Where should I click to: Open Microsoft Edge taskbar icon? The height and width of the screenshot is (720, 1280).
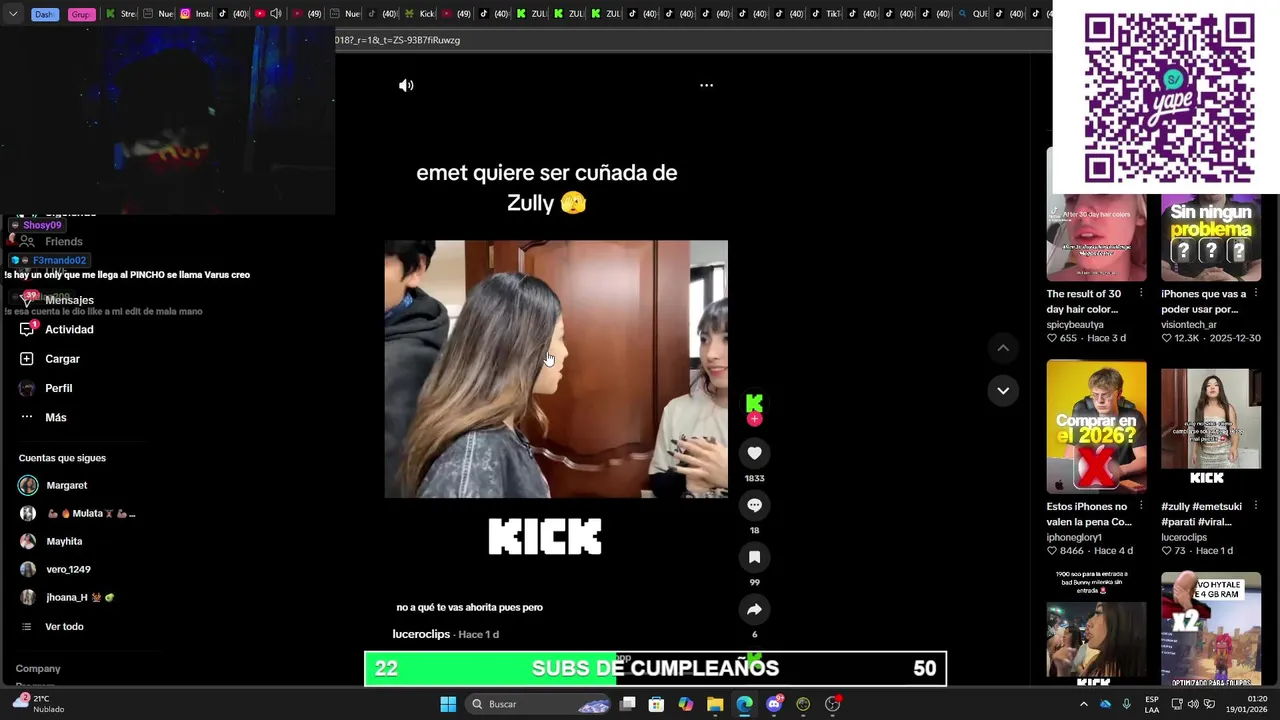click(x=744, y=704)
